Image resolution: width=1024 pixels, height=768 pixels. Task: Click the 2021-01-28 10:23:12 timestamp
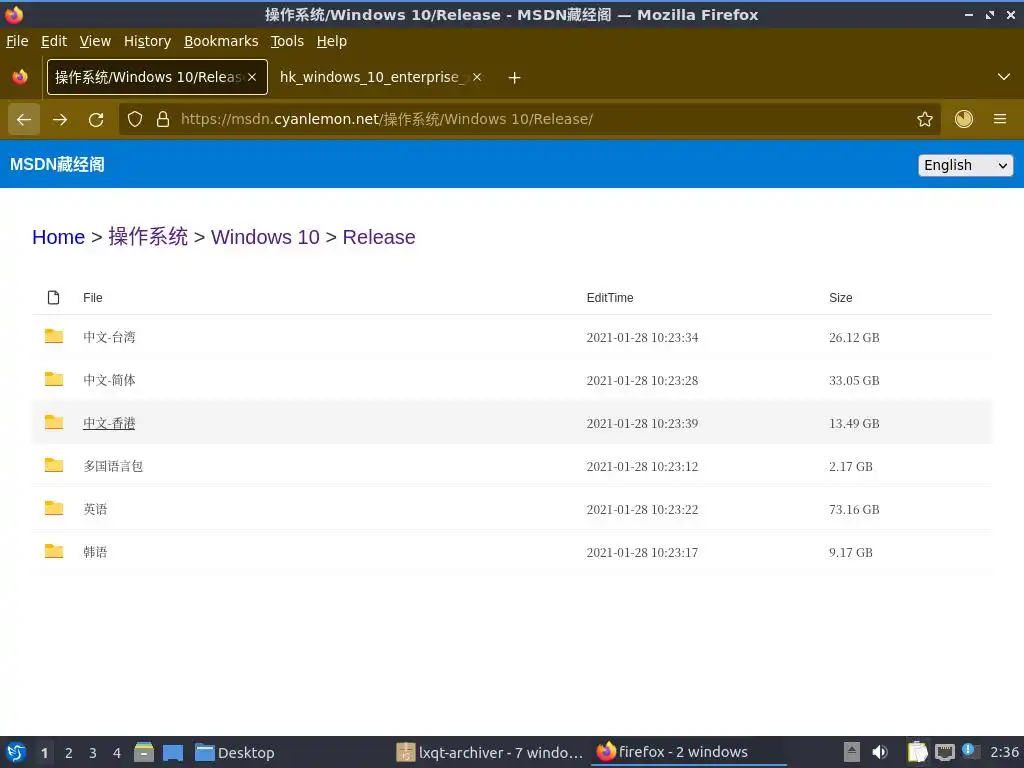click(642, 466)
